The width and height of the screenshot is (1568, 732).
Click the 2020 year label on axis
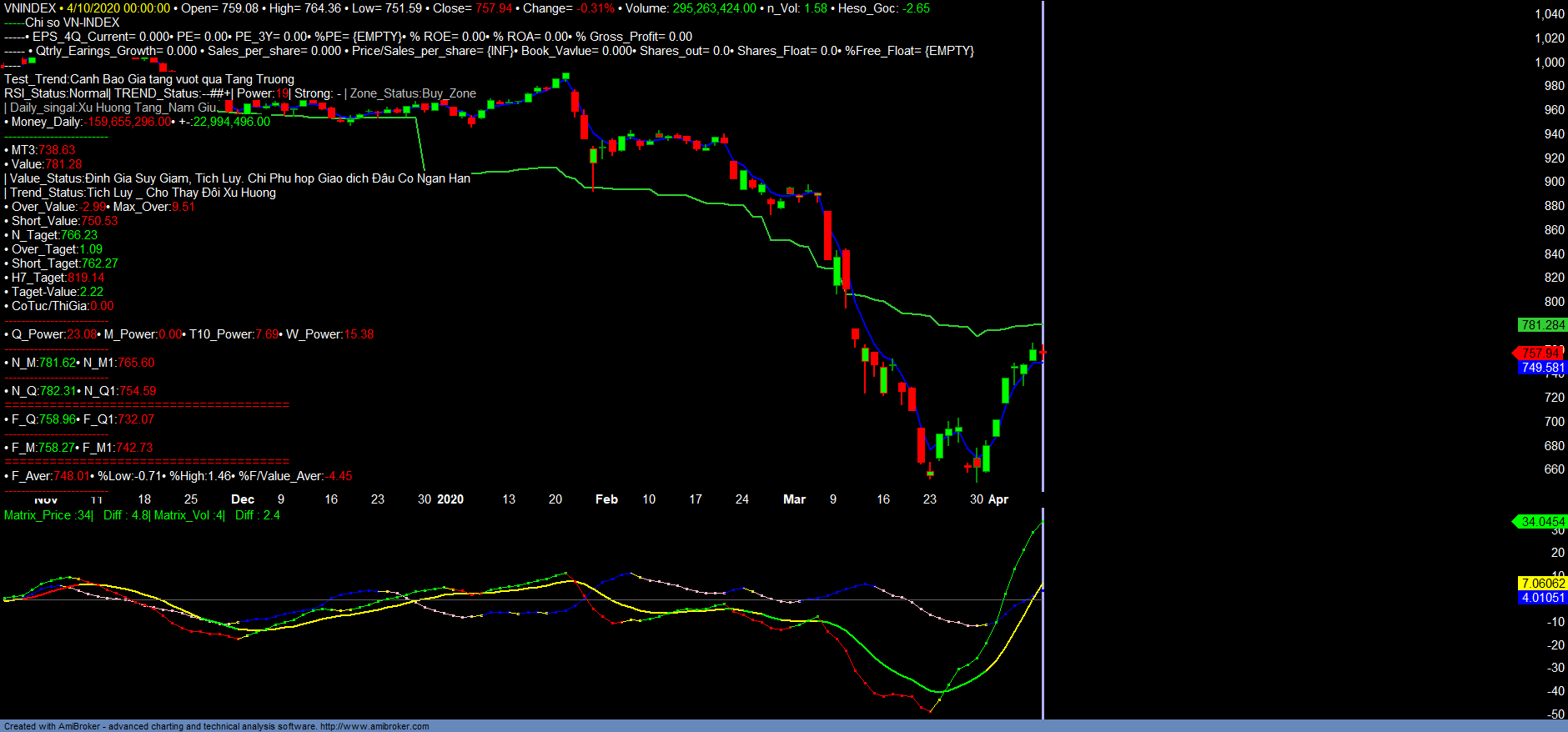(450, 499)
